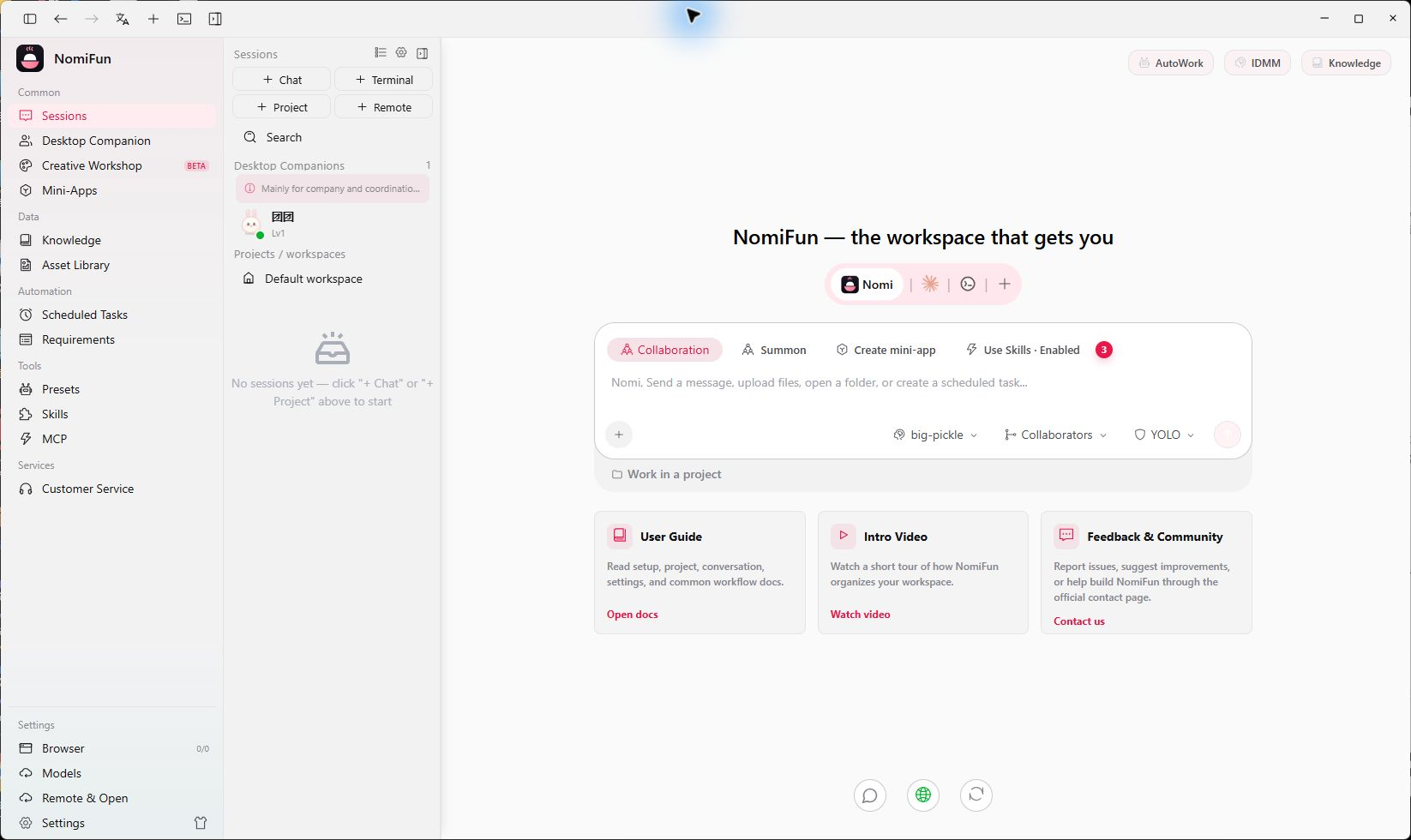Viewport: 1411px width, 840px height.
Task: Open Remote & Open in sidebar
Action: pos(112,798)
